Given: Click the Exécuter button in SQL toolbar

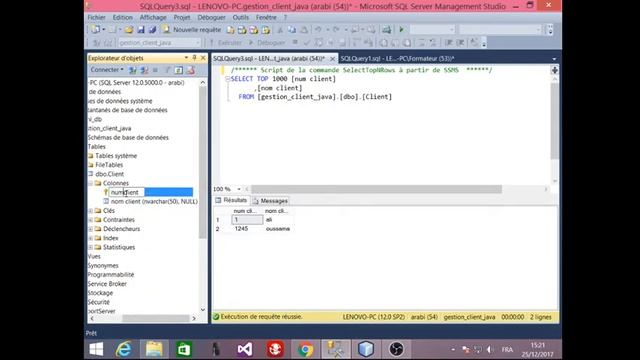Looking at the screenshot, I should (x=226, y=43).
